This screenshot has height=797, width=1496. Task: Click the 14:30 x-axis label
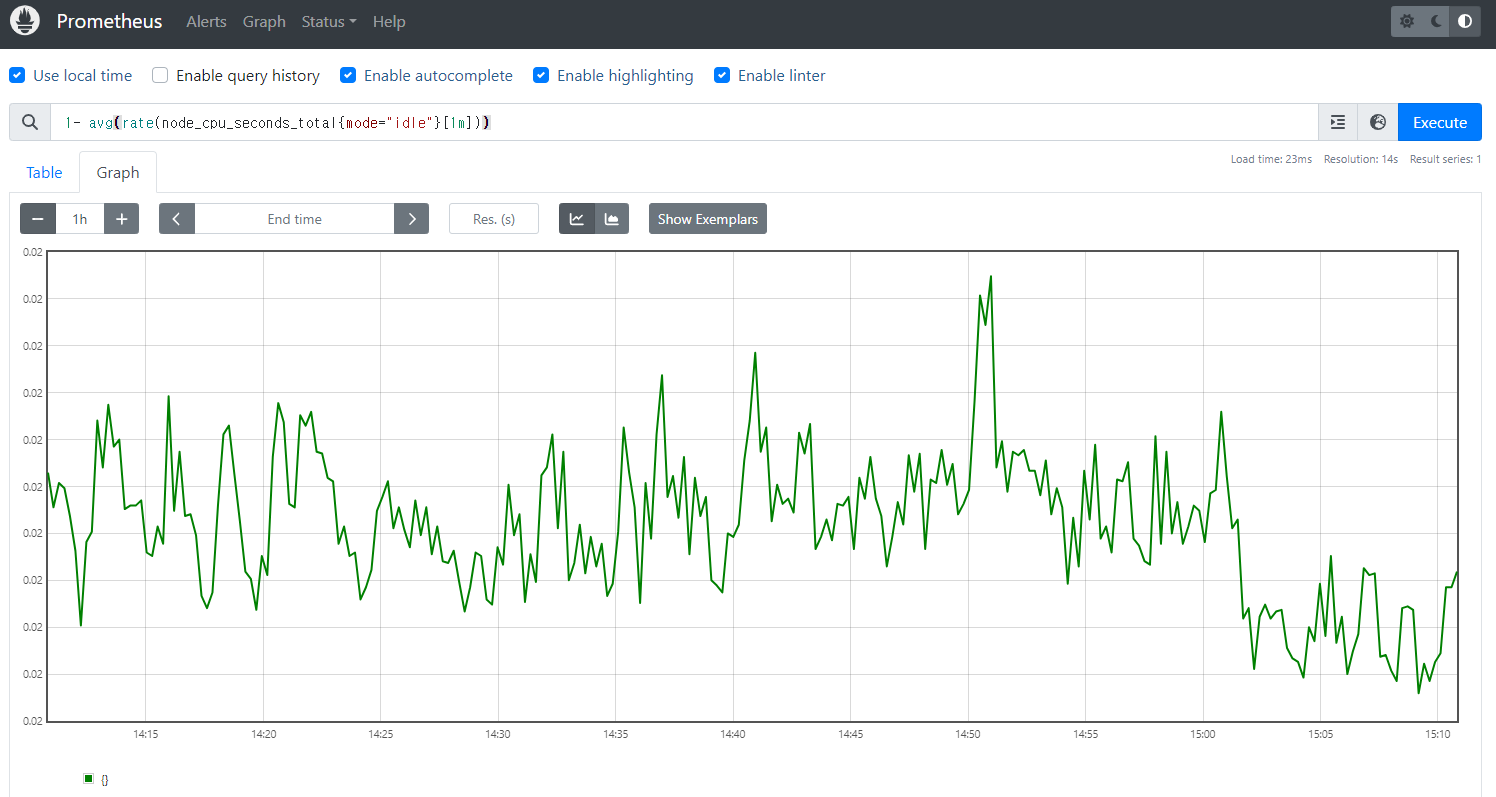pyautogui.click(x=498, y=734)
